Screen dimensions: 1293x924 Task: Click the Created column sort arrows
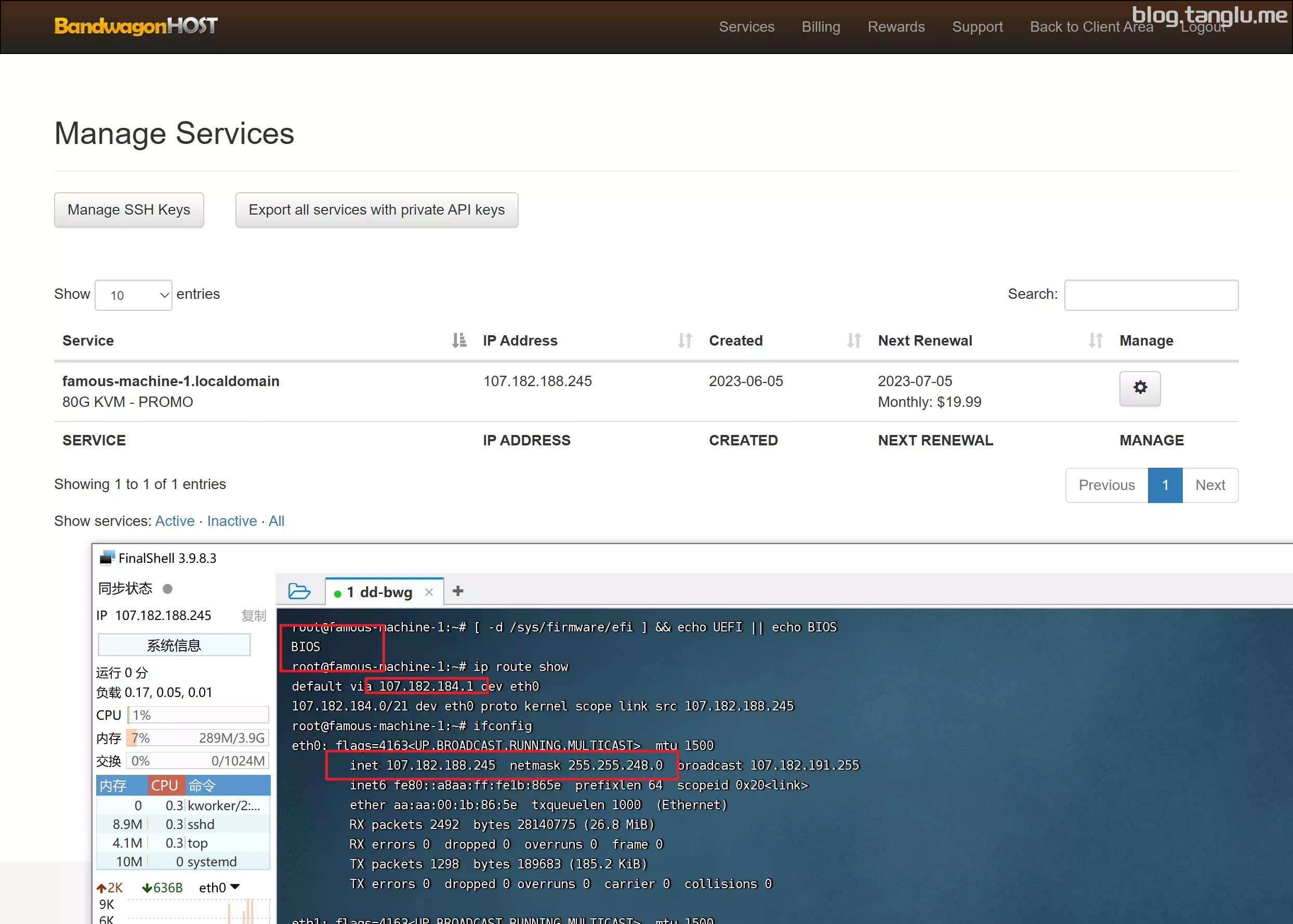click(853, 340)
